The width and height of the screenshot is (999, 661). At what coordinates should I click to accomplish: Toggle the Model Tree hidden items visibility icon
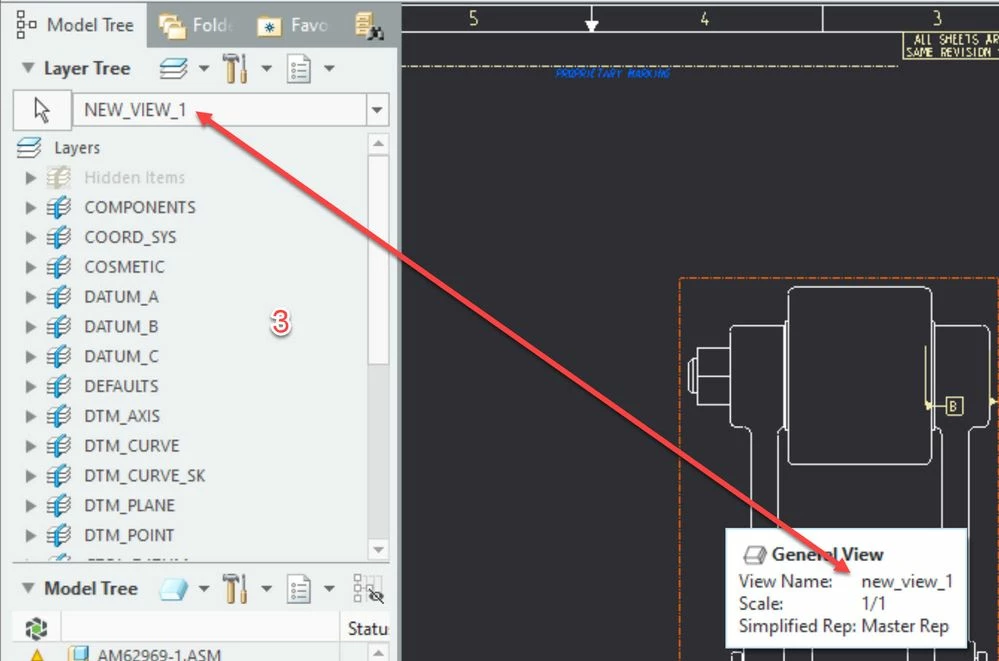point(368,588)
